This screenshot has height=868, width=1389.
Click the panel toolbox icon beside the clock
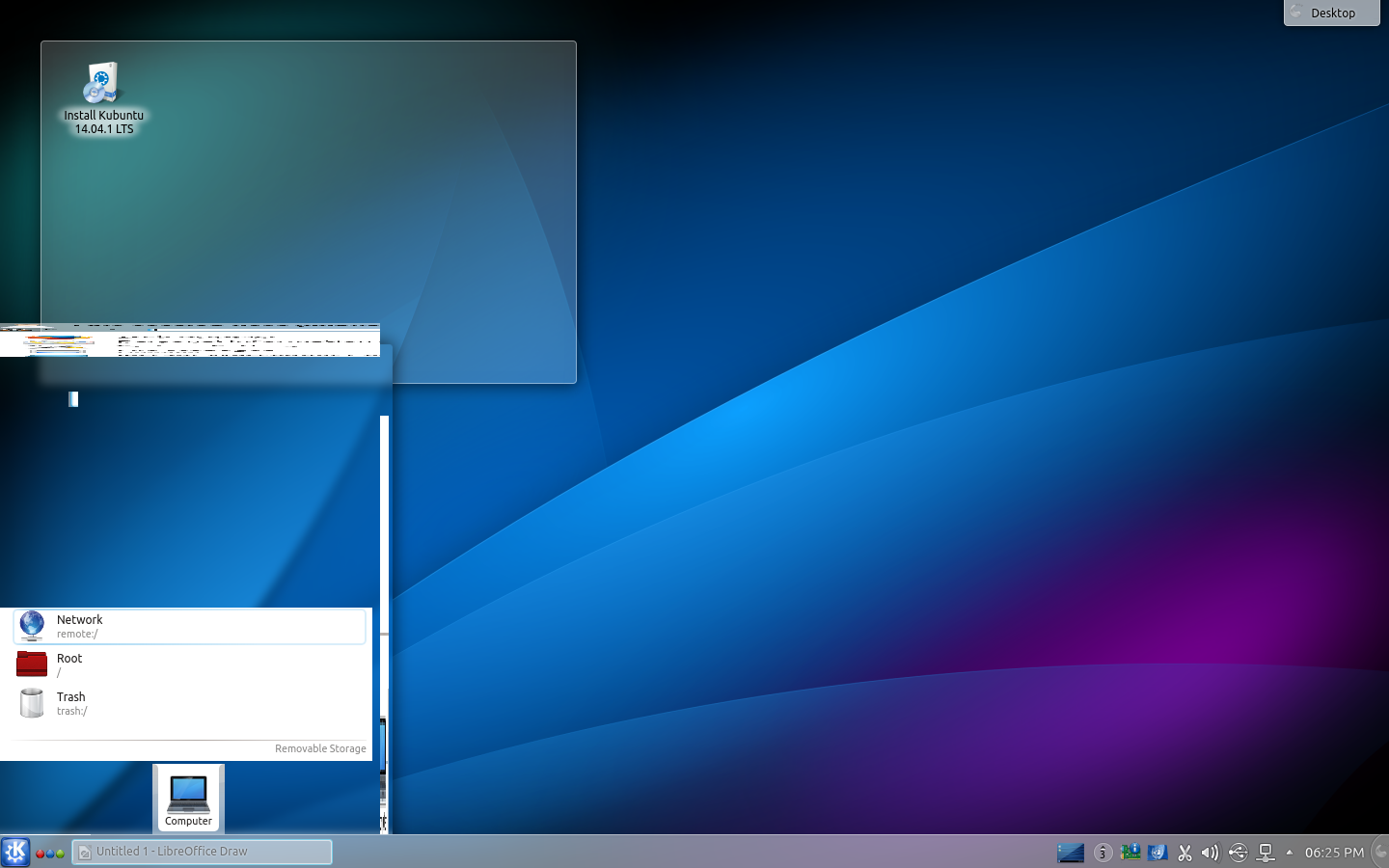point(1380,853)
